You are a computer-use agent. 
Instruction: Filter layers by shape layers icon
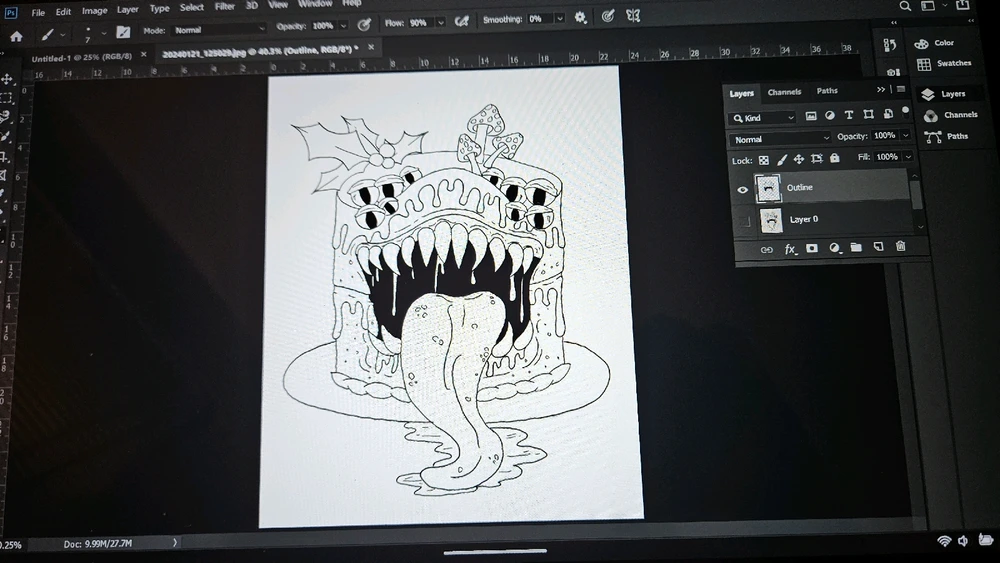click(x=868, y=114)
